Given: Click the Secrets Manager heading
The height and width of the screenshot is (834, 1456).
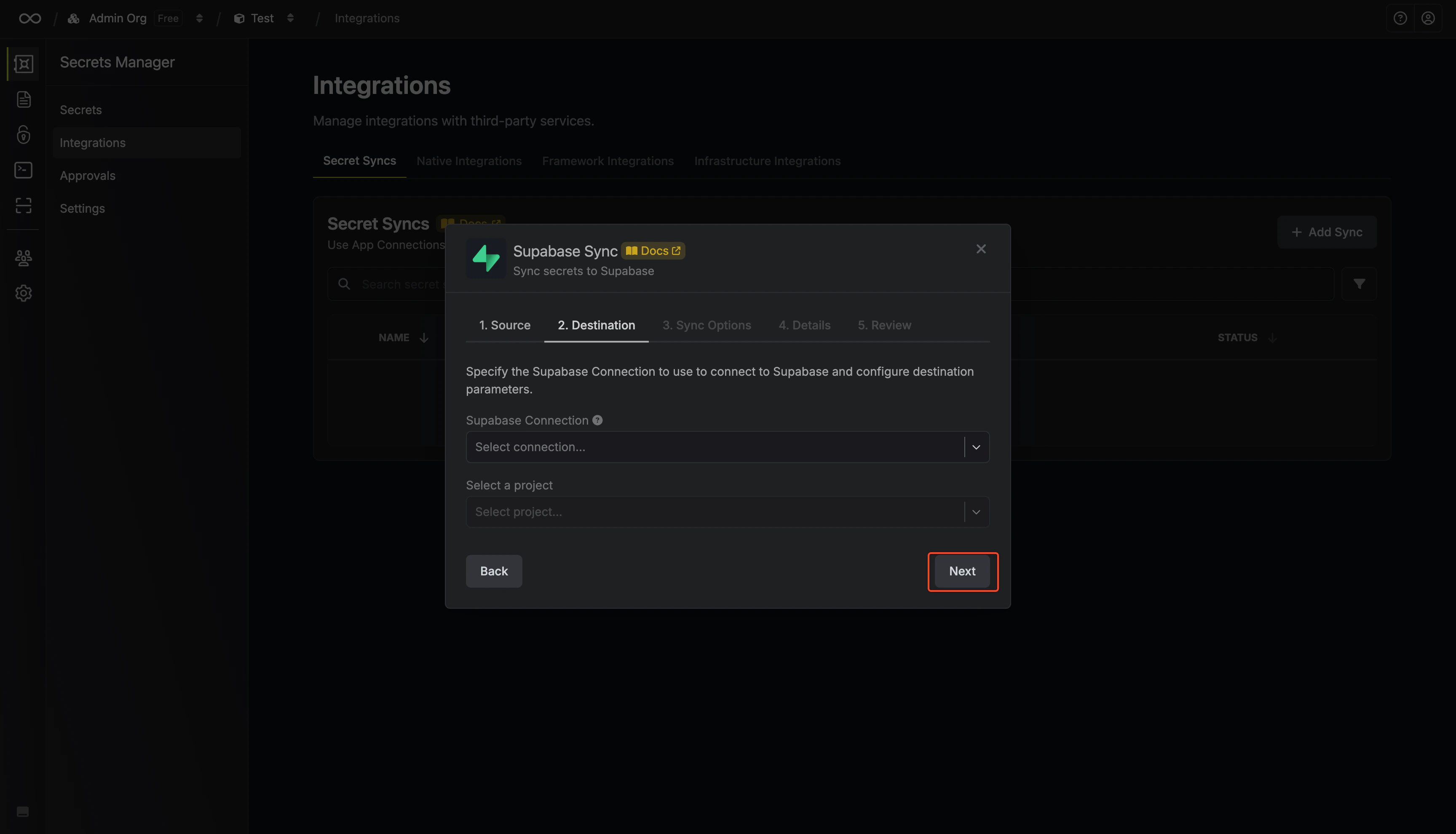Looking at the screenshot, I should [117, 62].
